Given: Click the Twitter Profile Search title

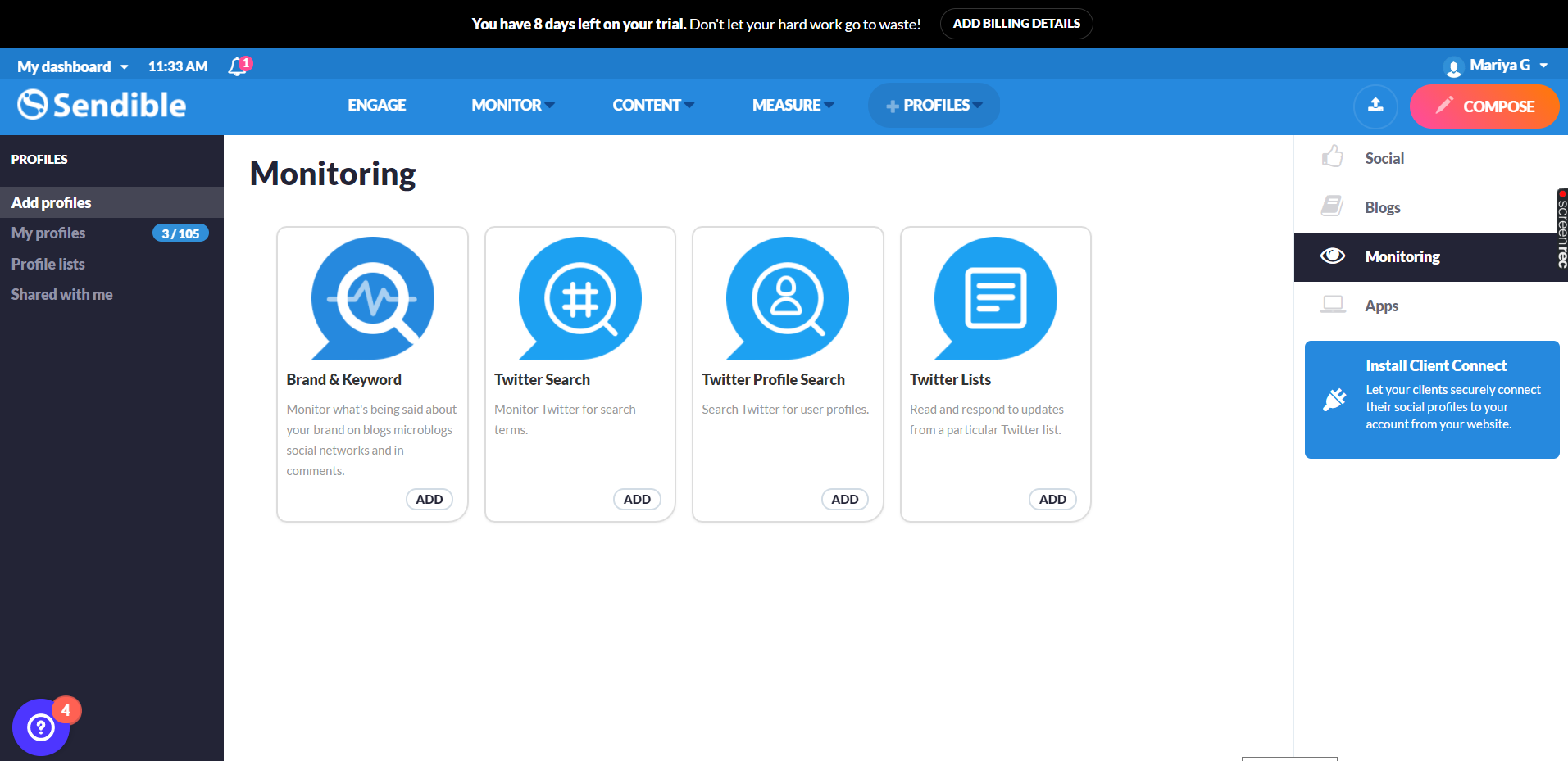Looking at the screenshot, I should point(773,379).
